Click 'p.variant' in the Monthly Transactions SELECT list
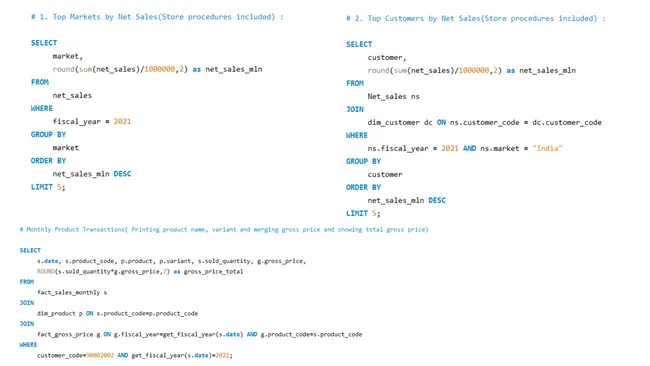The width and height of the screenshot is (650, 366). pyautogui.click(x=175, y=261)
